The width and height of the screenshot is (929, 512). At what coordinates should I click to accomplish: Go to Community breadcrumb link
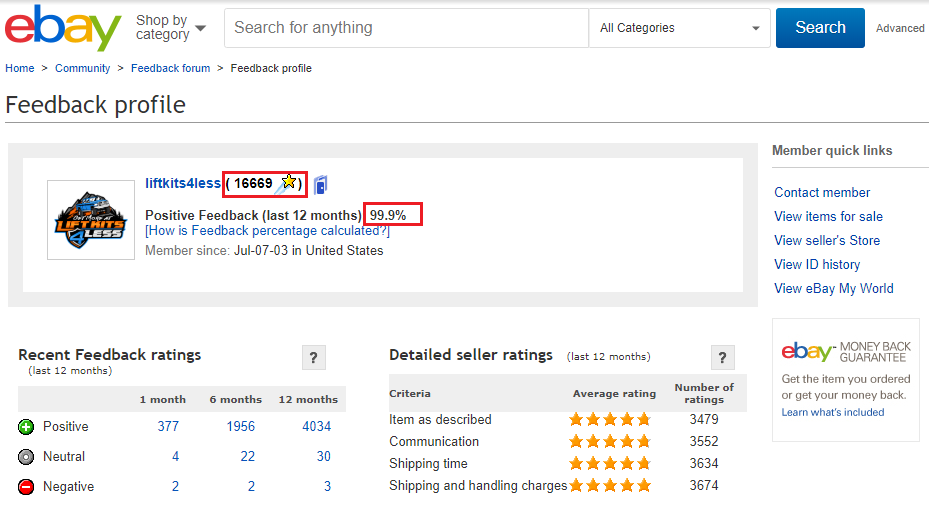pos(82,68)
